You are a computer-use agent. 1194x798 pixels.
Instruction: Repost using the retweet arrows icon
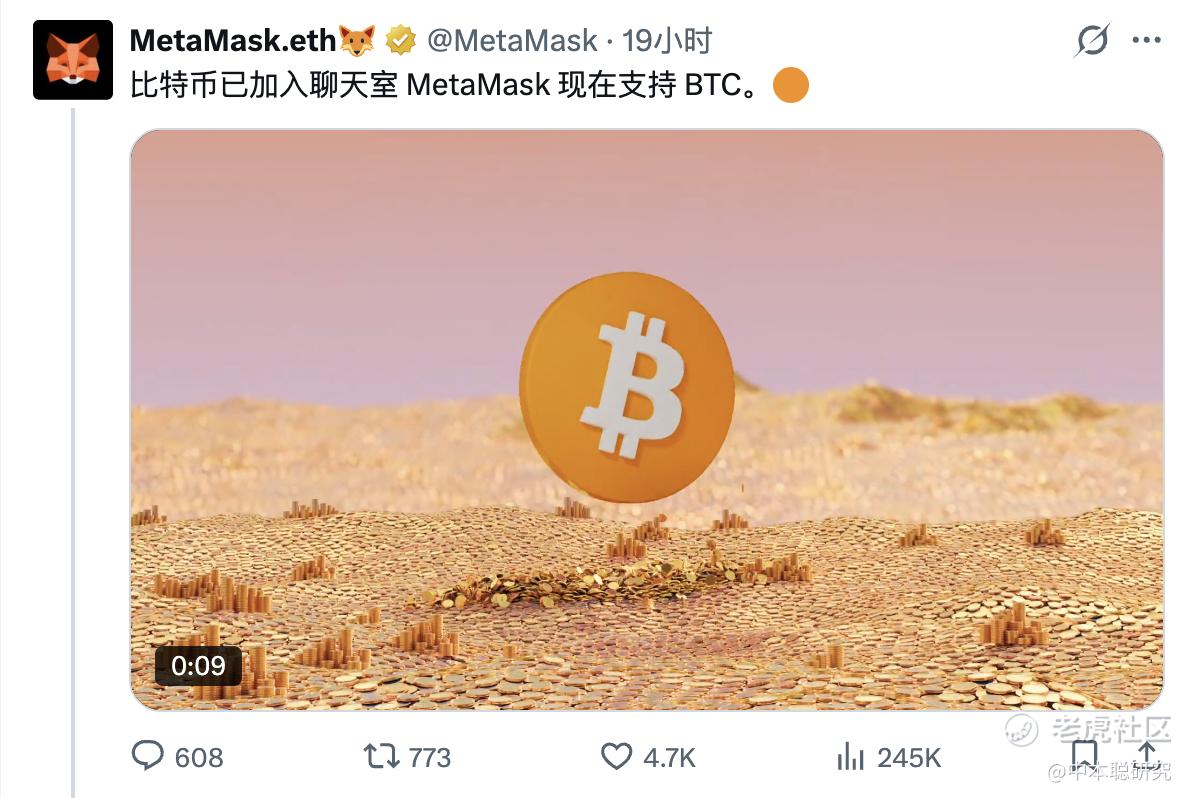pos(381,756)
